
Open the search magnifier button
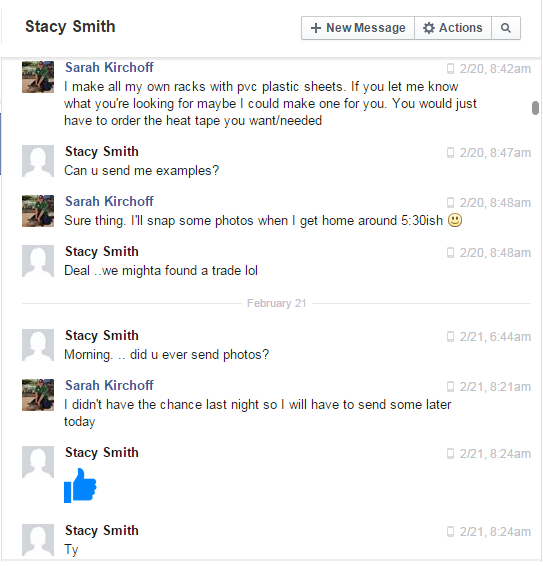pos(506,28)
